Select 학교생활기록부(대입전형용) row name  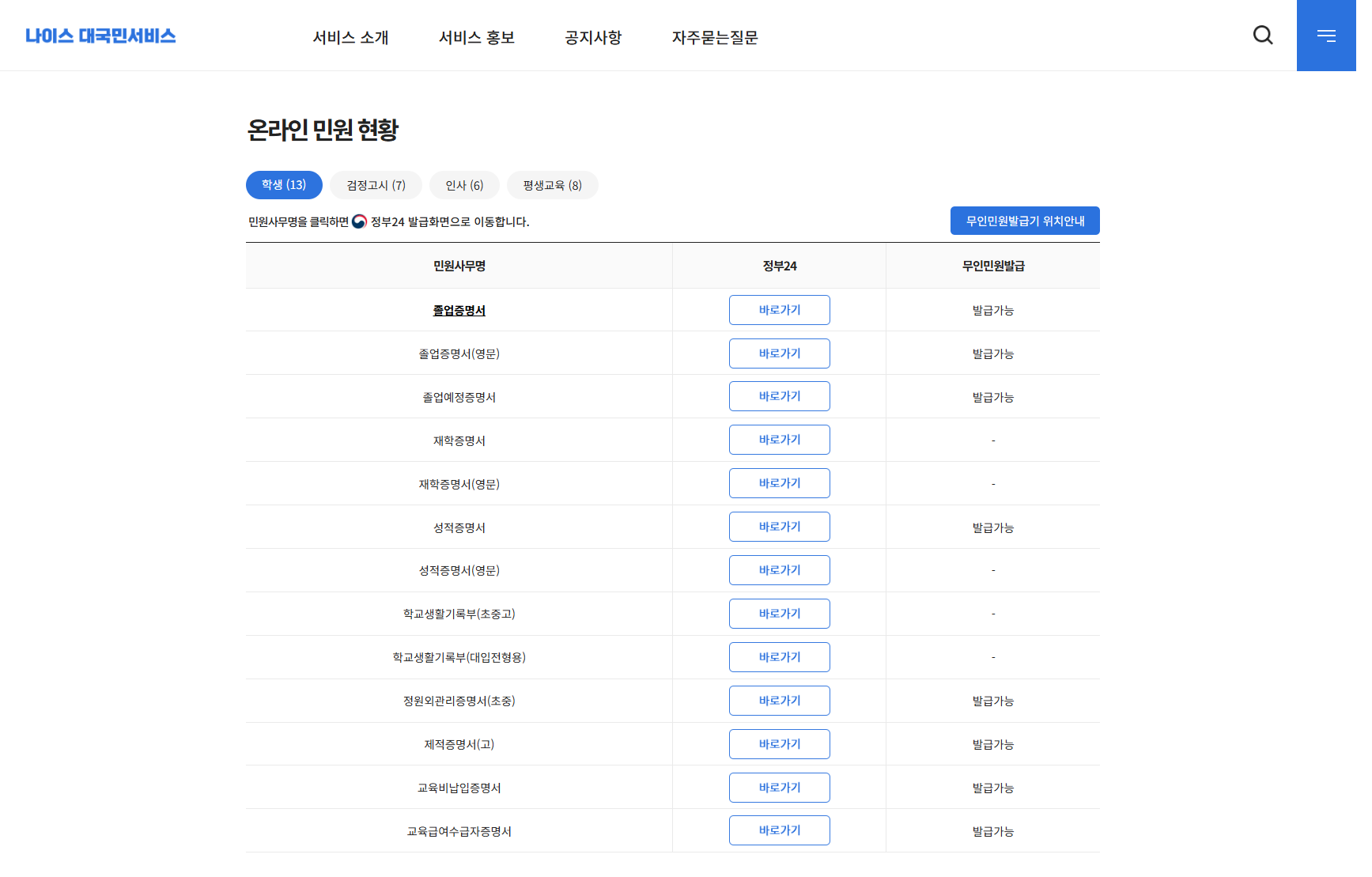click(x=459, y=657)
